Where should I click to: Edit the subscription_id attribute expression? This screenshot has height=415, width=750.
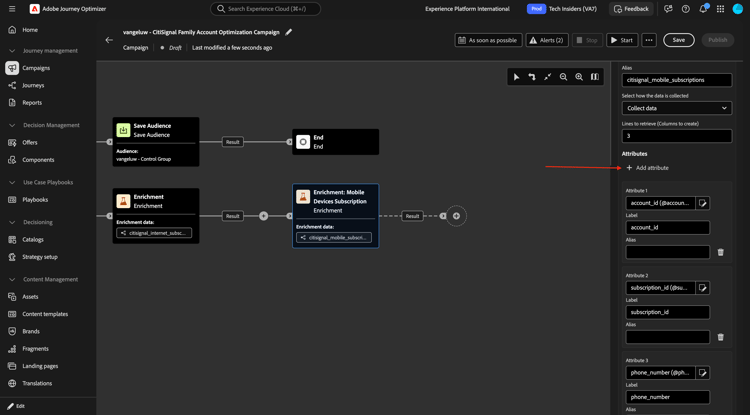pyautogui.click(x=703, y=288)
